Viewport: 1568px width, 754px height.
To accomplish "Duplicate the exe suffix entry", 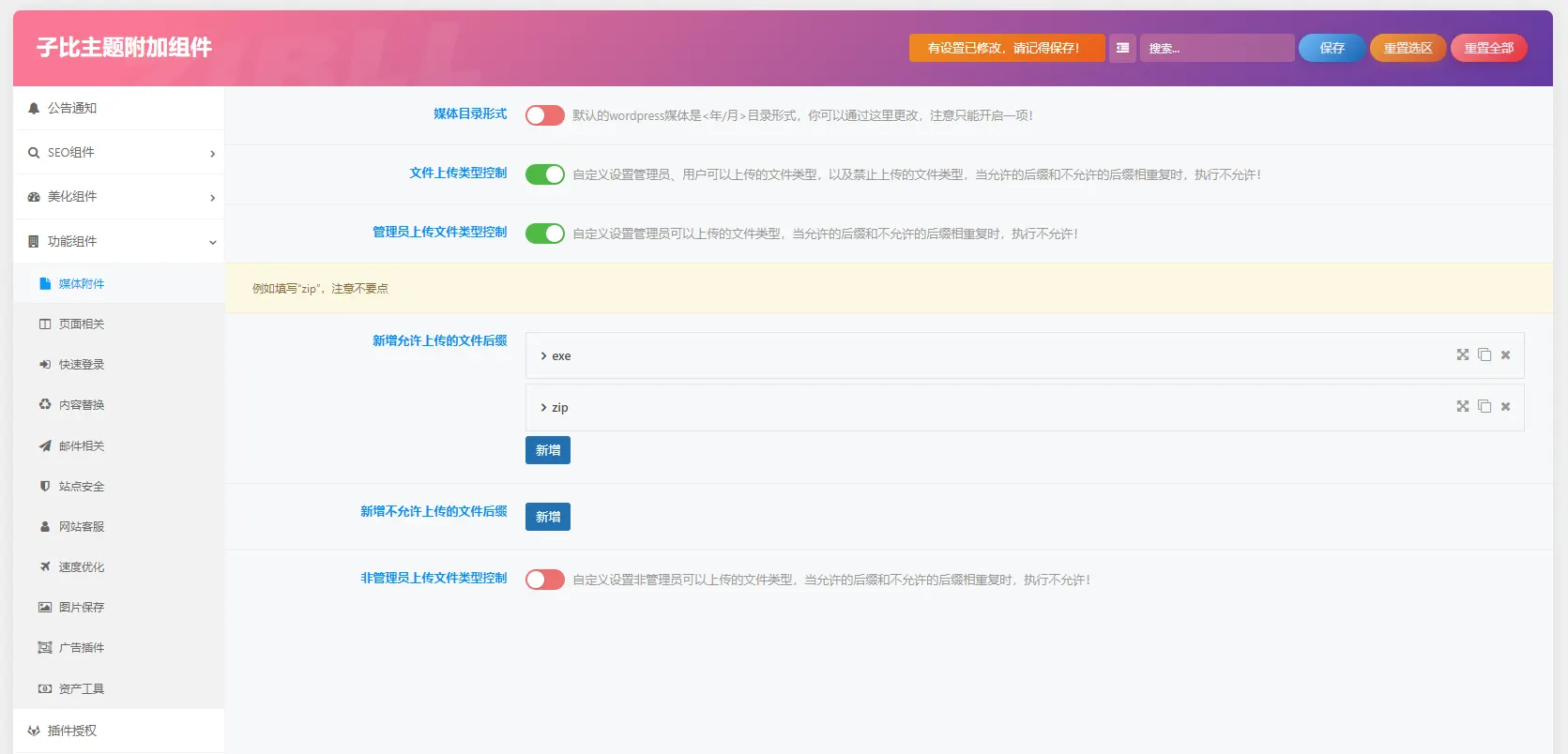I will pyautogui.click(x=1484, y=355).
